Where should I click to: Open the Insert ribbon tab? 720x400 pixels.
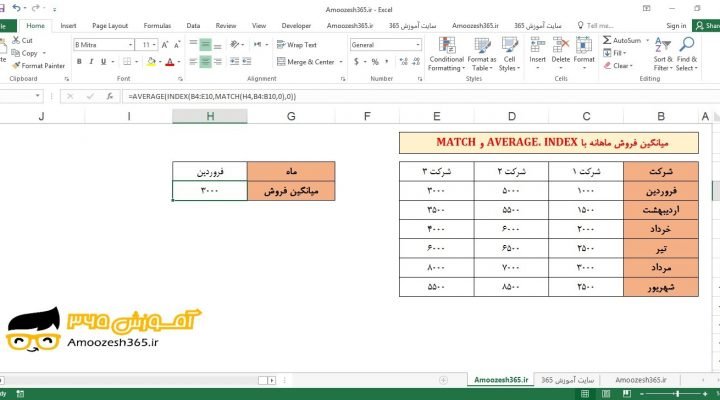tap(68, 26)
